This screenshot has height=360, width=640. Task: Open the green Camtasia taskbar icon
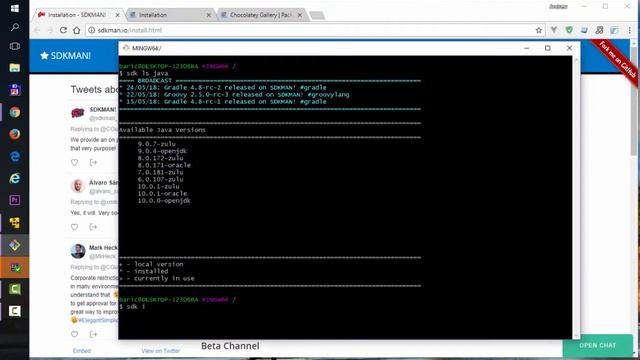(x=15, y=289)
